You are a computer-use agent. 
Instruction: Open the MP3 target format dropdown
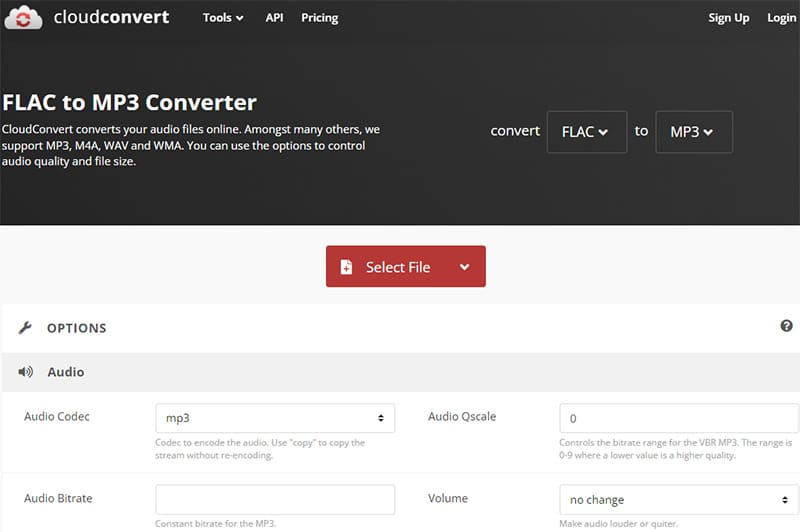694,132
